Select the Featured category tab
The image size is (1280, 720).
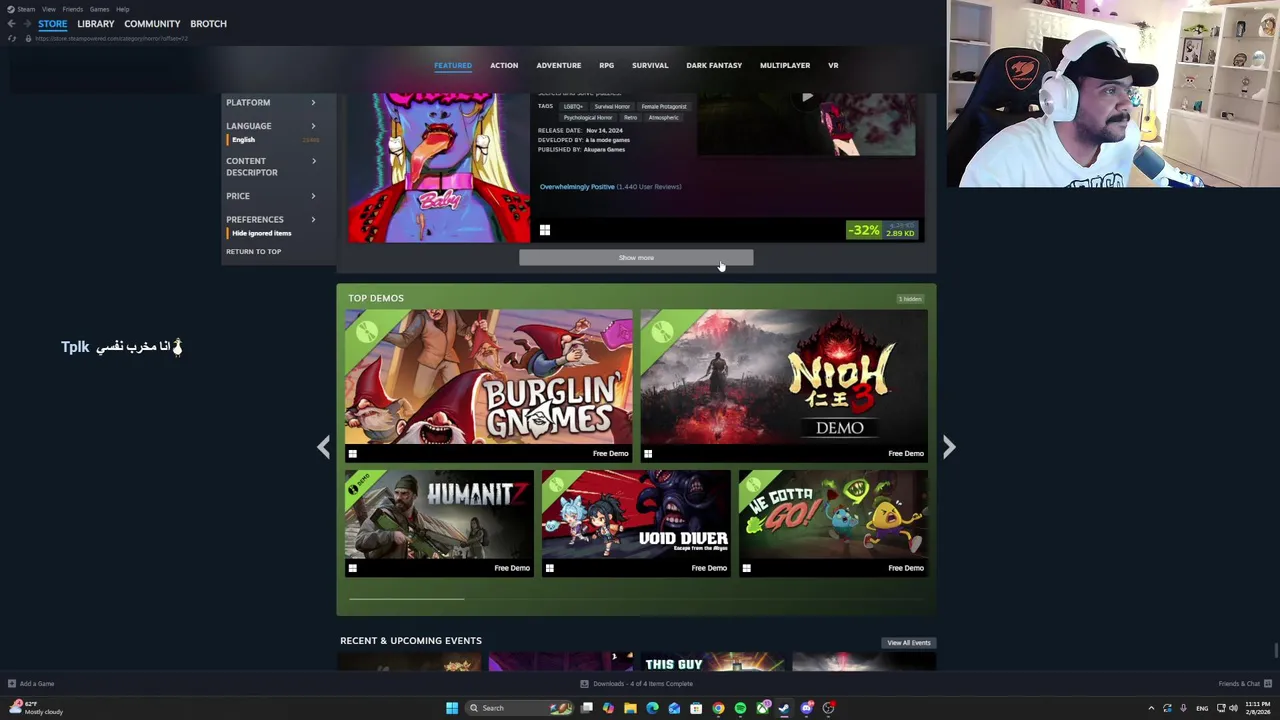click(x=453, y=65)
